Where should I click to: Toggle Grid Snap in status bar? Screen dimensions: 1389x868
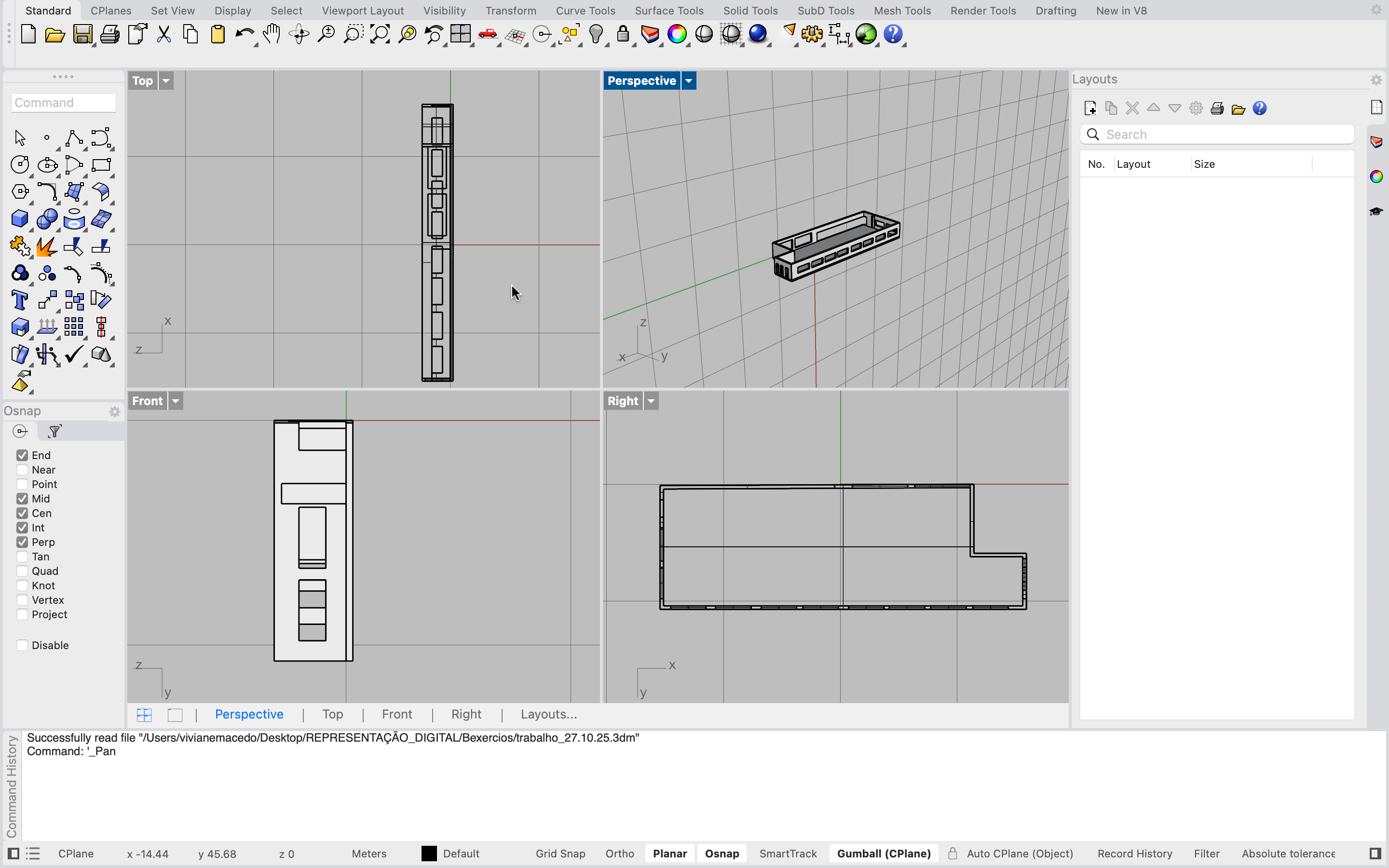[559, 854]
